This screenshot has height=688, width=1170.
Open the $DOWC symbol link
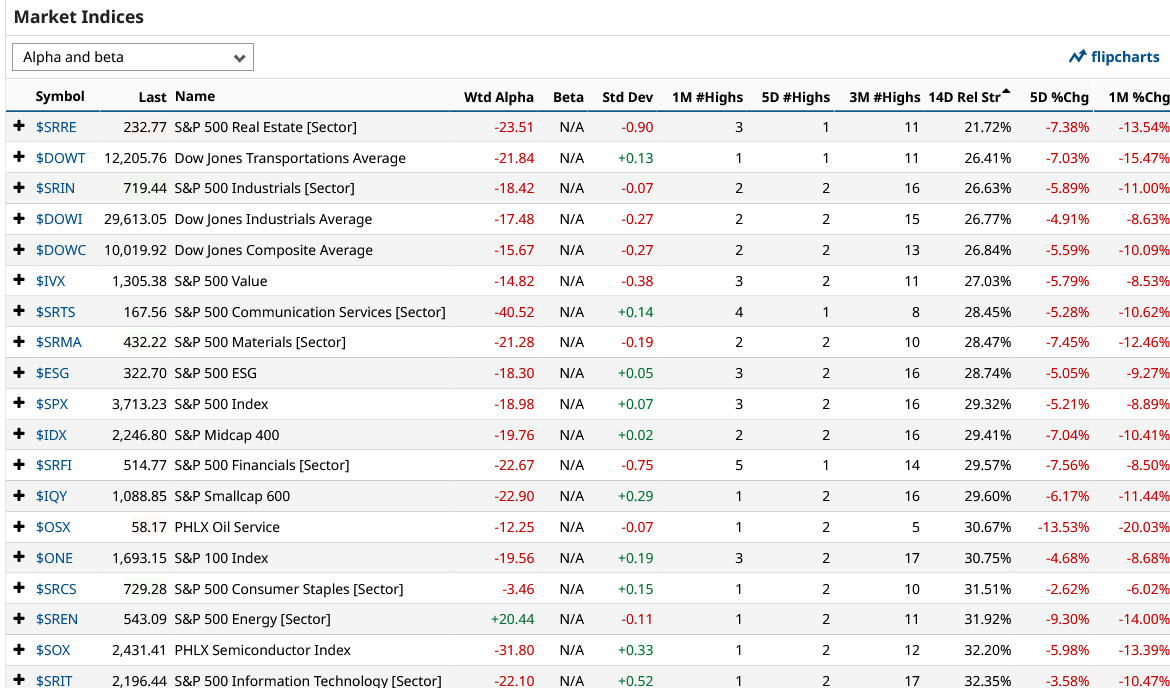[x=60, y=250]
